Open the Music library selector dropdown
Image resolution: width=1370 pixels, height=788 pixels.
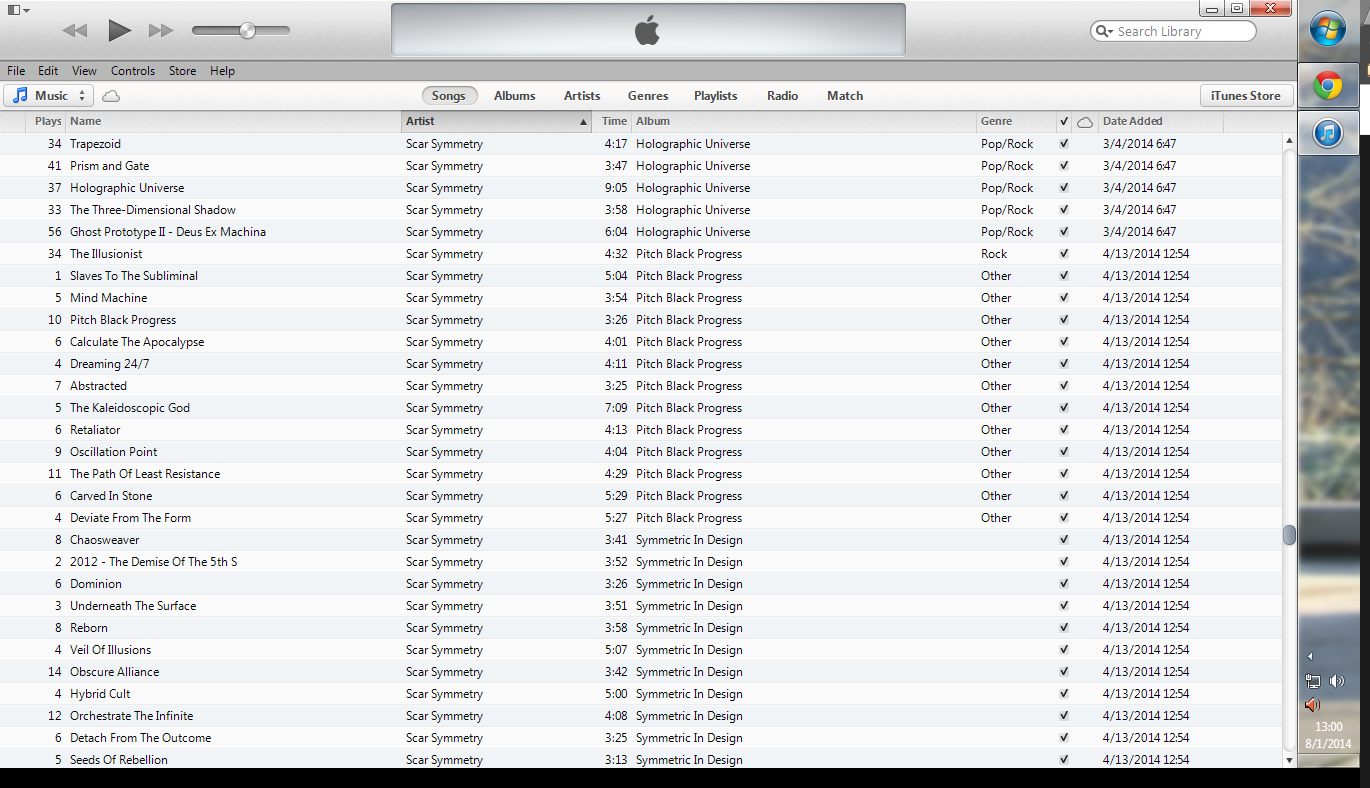[x=49, y=96]
